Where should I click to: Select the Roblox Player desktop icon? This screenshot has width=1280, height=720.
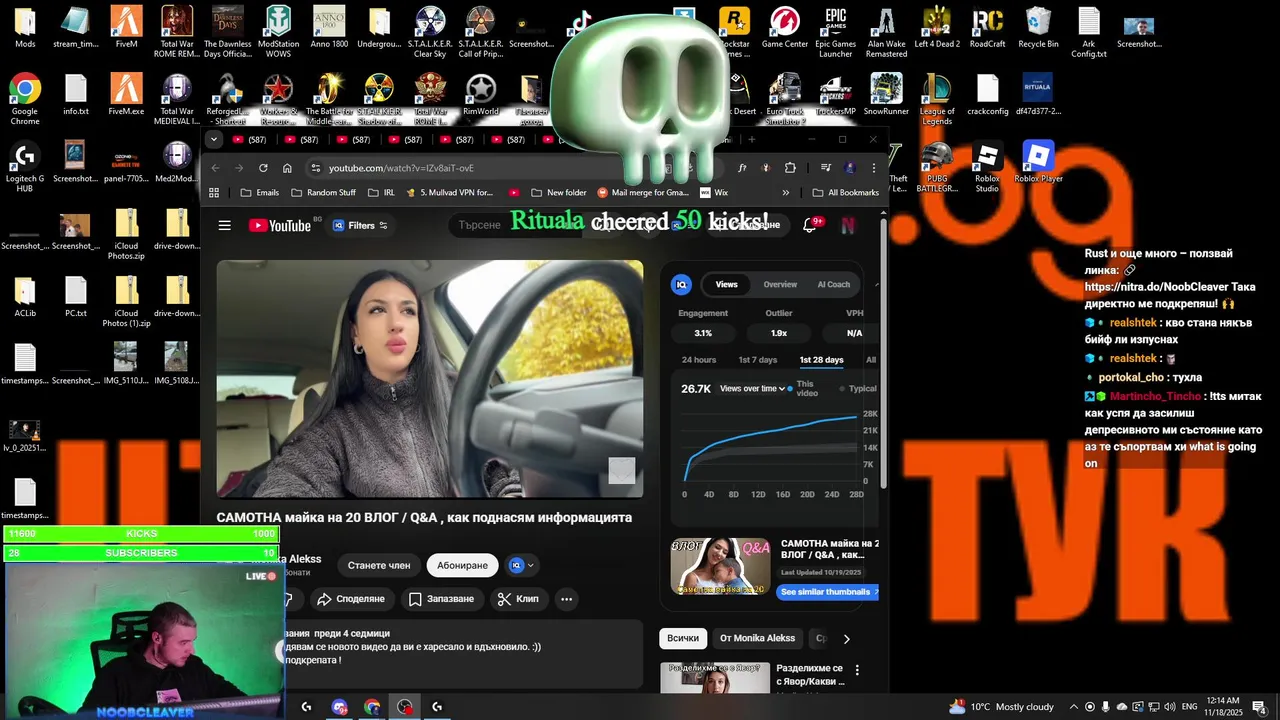pyautogui.click(x=1038, y=161)
